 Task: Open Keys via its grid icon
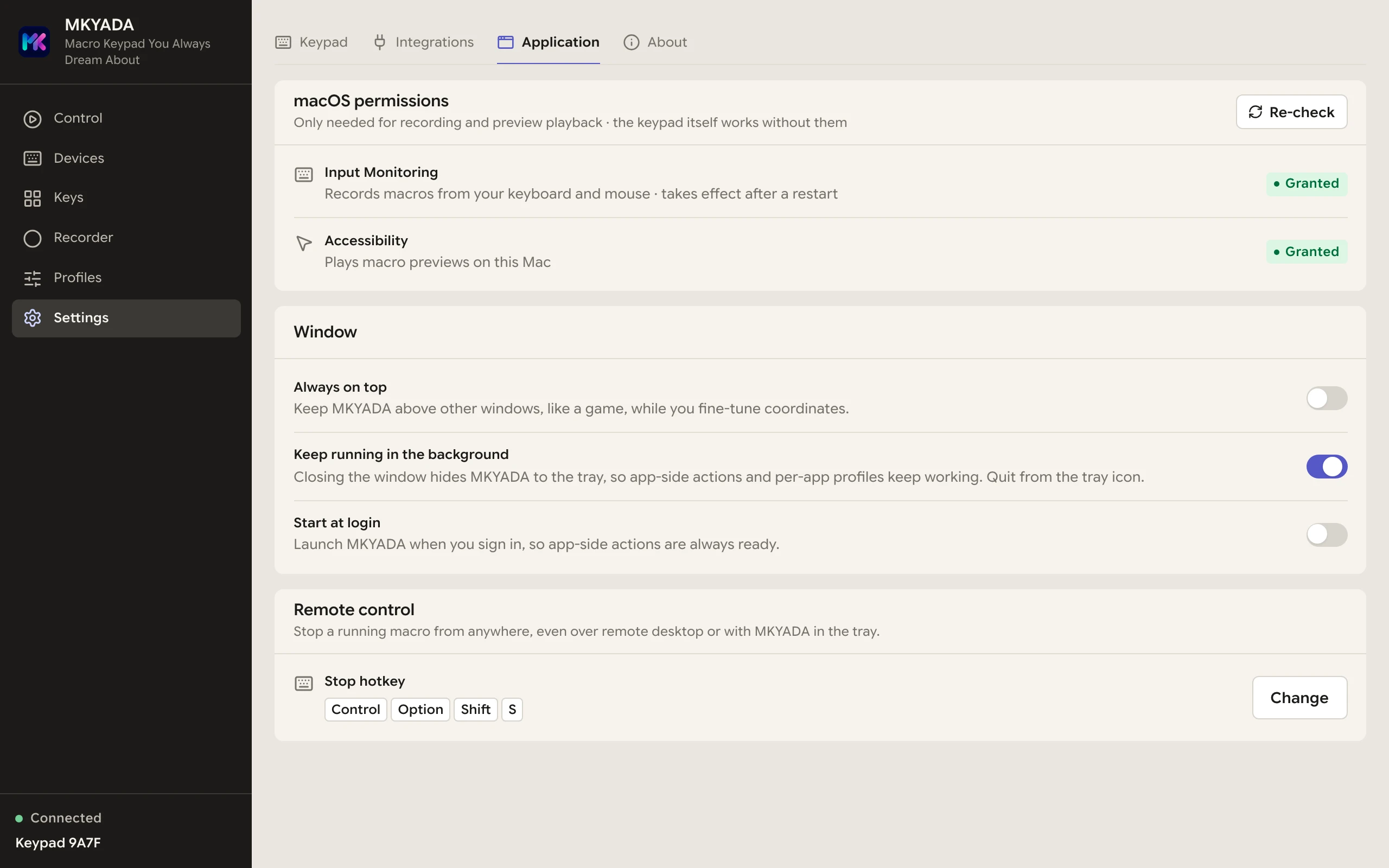click(32, 198)
